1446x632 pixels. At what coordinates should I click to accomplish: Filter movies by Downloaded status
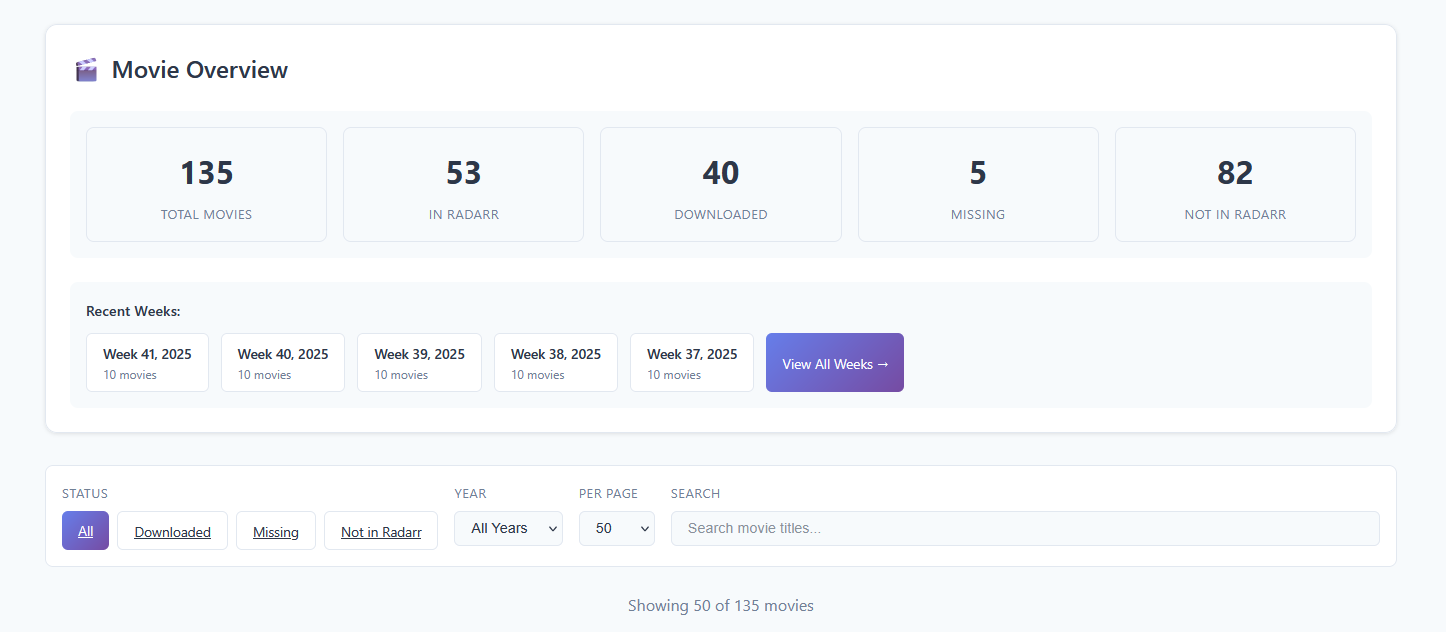[172, 531]
